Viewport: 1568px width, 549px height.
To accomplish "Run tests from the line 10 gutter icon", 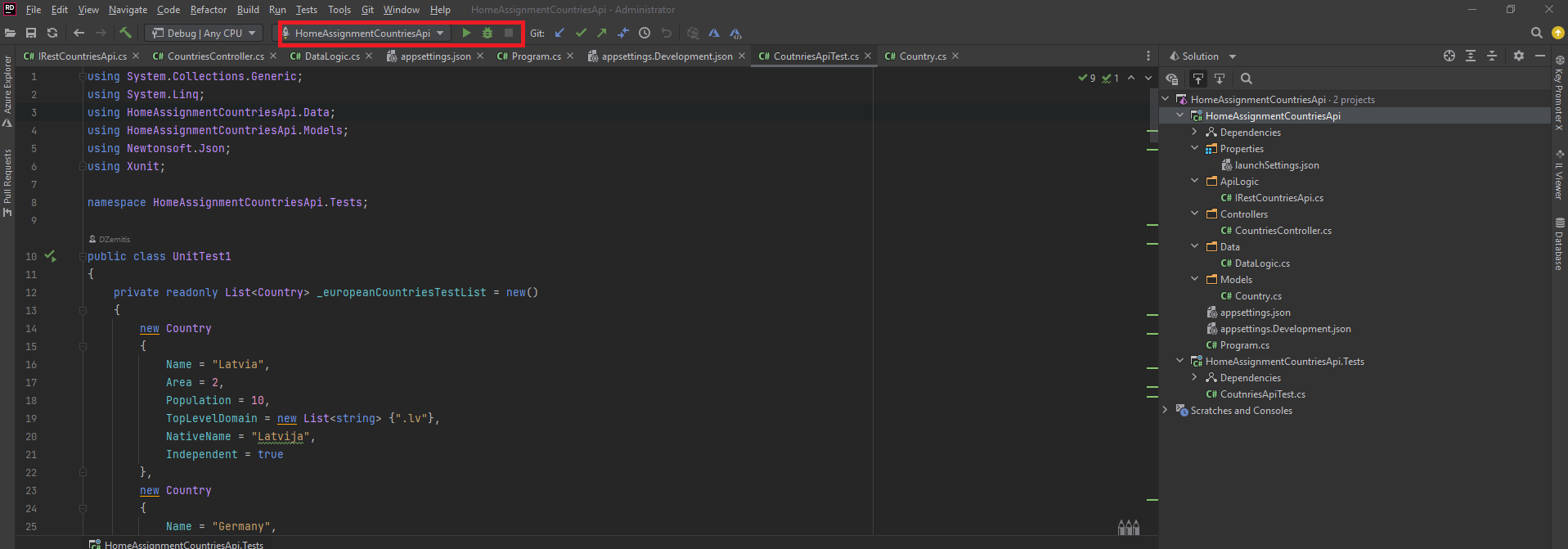I will tap(50, 256).
